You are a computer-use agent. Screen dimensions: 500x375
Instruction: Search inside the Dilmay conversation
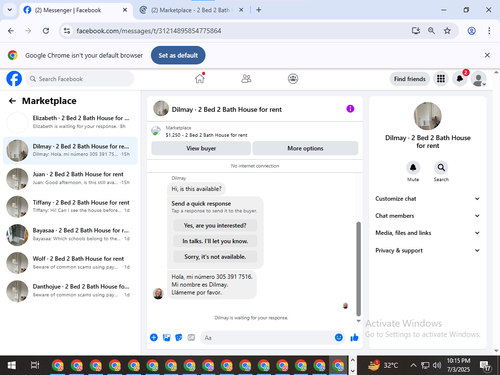tap(441, 167)
